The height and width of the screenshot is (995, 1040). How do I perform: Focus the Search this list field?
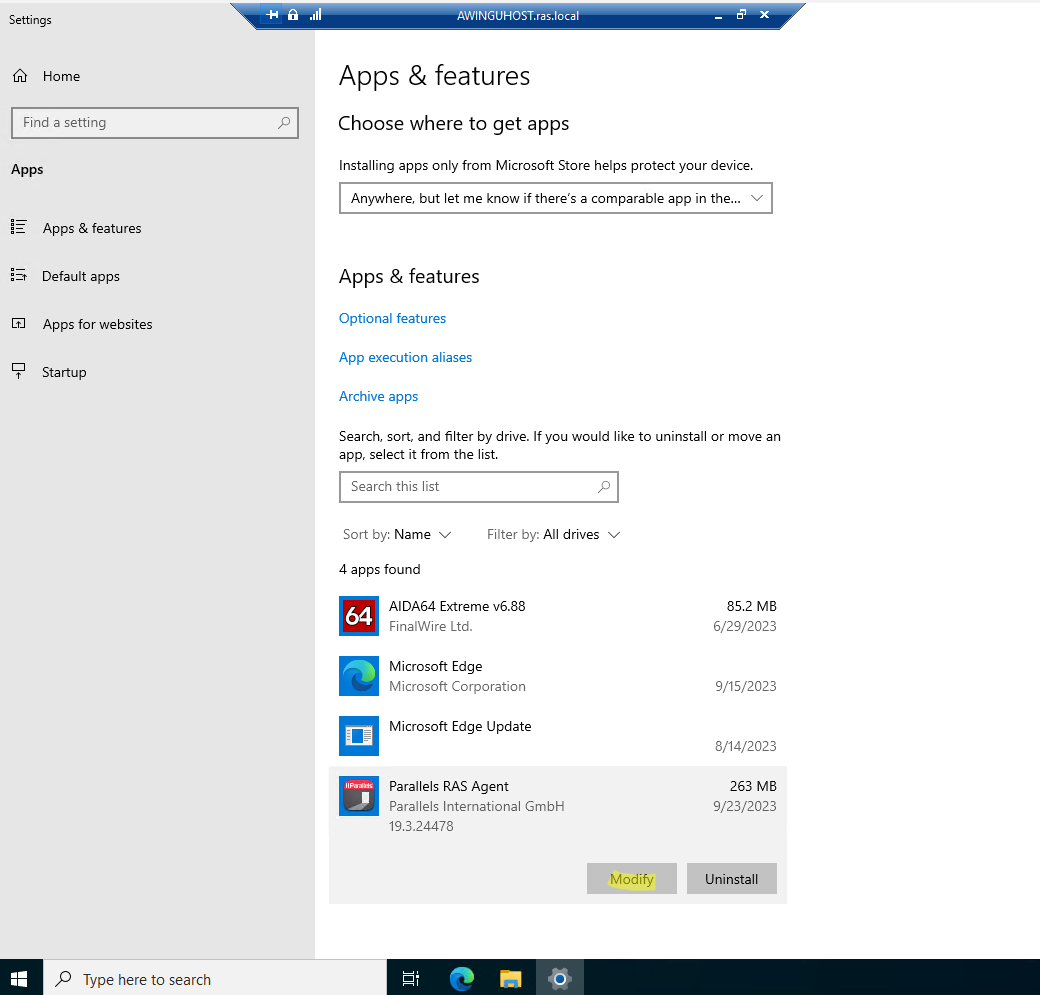point(478,487)
